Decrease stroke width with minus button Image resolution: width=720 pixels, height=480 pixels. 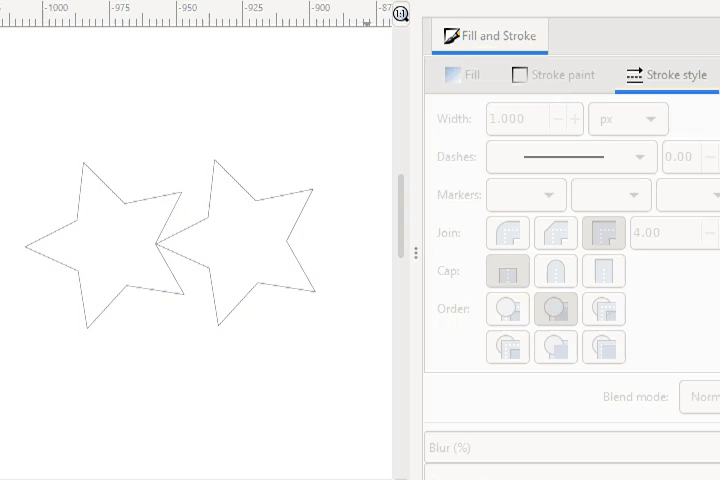pyautogui.click(x=558, y=119)
